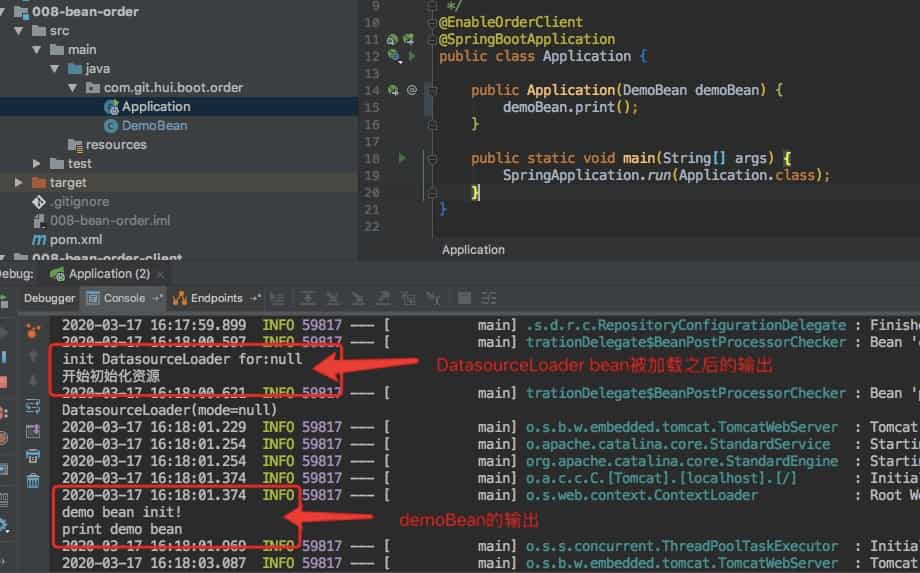
Task: Click the clear console trash icon
Action: coord(33,481)
